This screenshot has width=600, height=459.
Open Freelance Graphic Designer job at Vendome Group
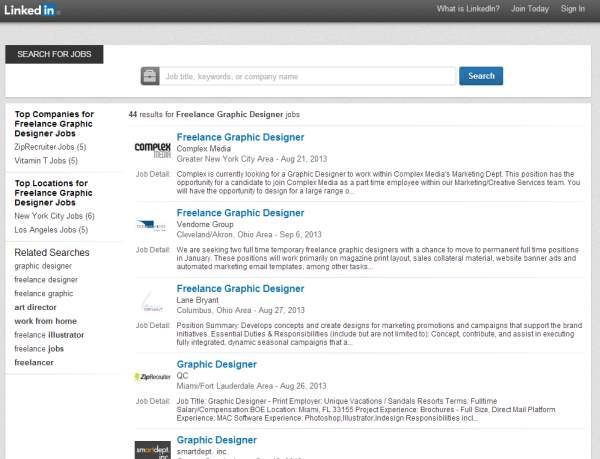240,213
